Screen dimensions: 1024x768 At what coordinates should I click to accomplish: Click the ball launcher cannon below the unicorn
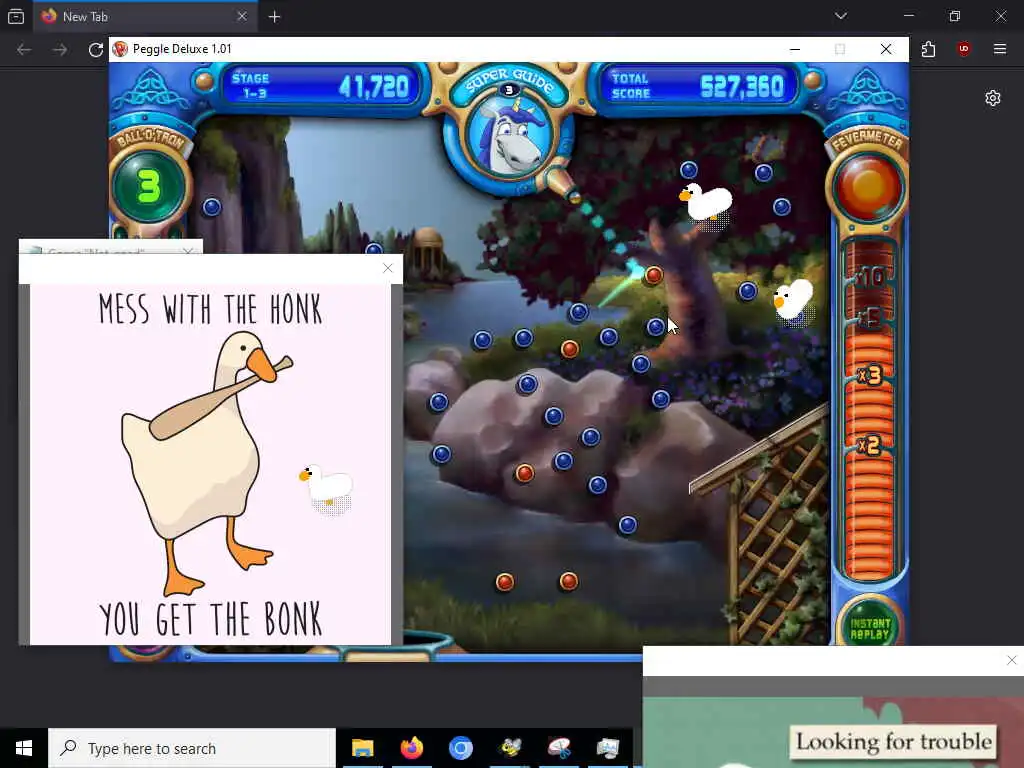(563, 184)
